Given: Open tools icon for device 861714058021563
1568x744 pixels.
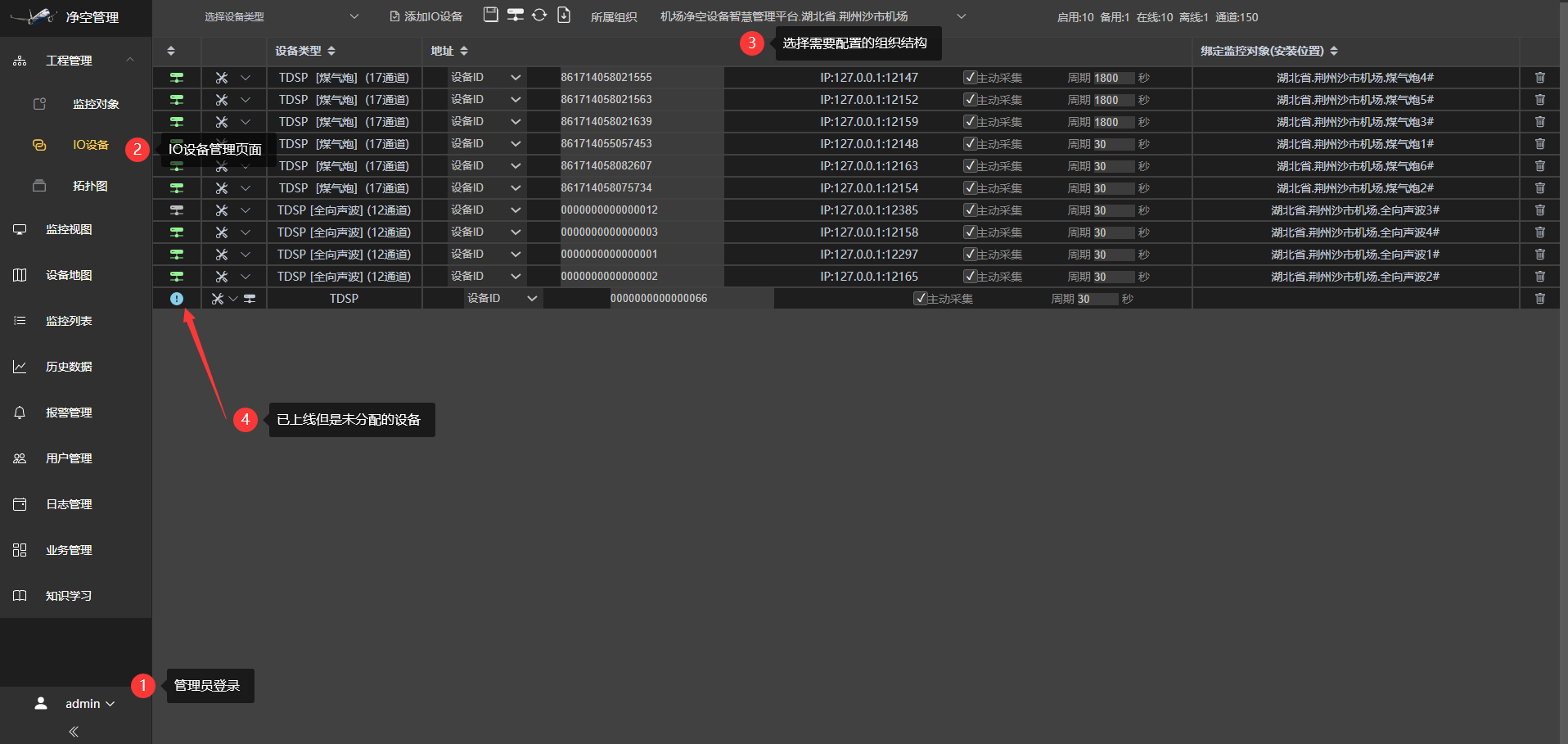Looking at the screenshot, I should 222,100.
